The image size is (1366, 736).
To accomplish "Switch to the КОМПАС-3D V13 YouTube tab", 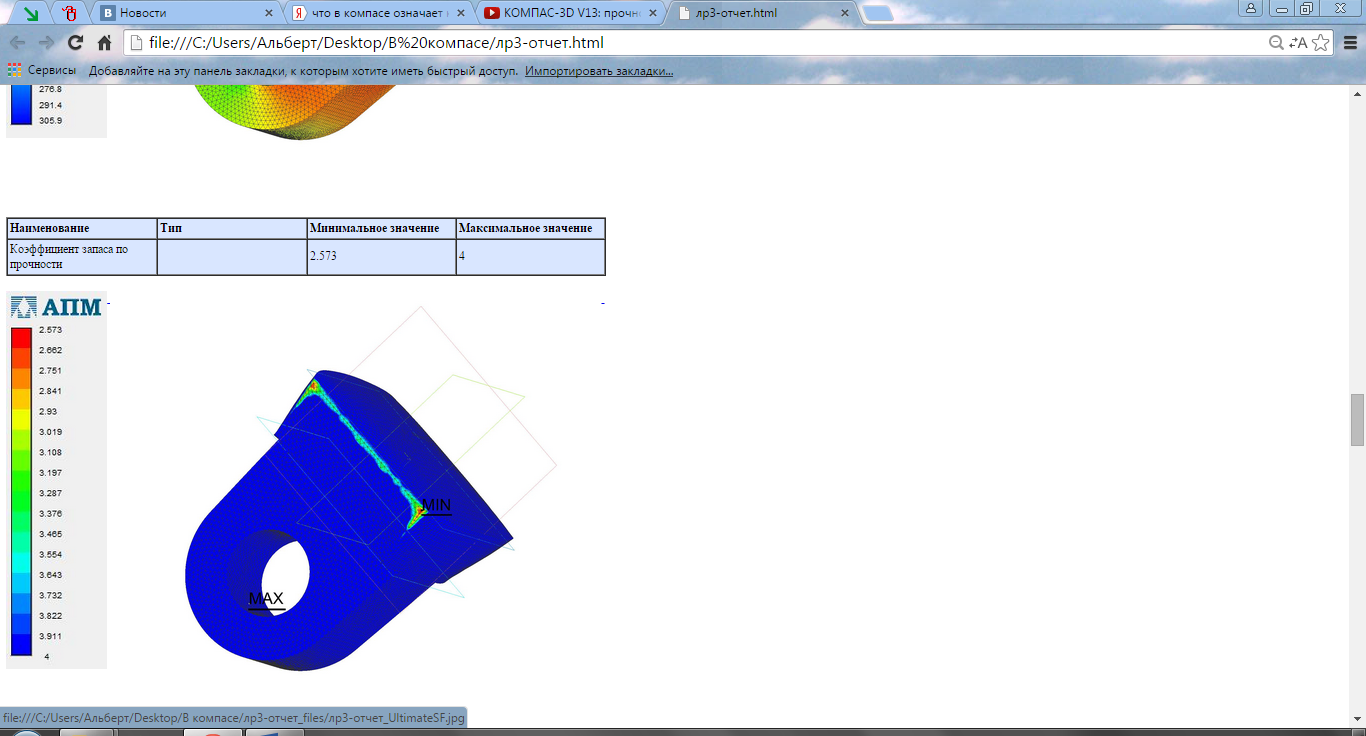I will (572, 13).
